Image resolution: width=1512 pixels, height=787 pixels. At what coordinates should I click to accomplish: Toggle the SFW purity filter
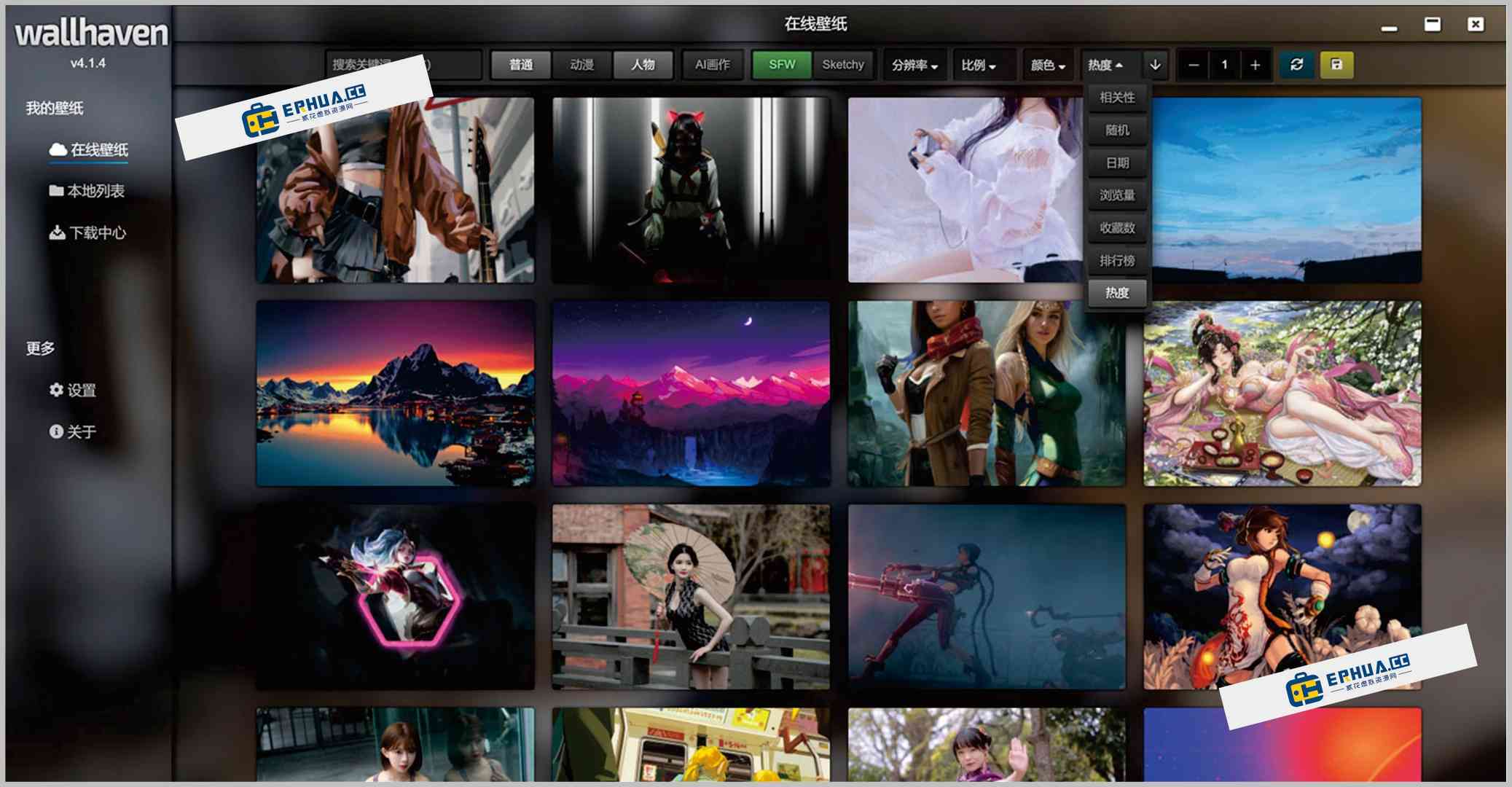click(782, 65)
